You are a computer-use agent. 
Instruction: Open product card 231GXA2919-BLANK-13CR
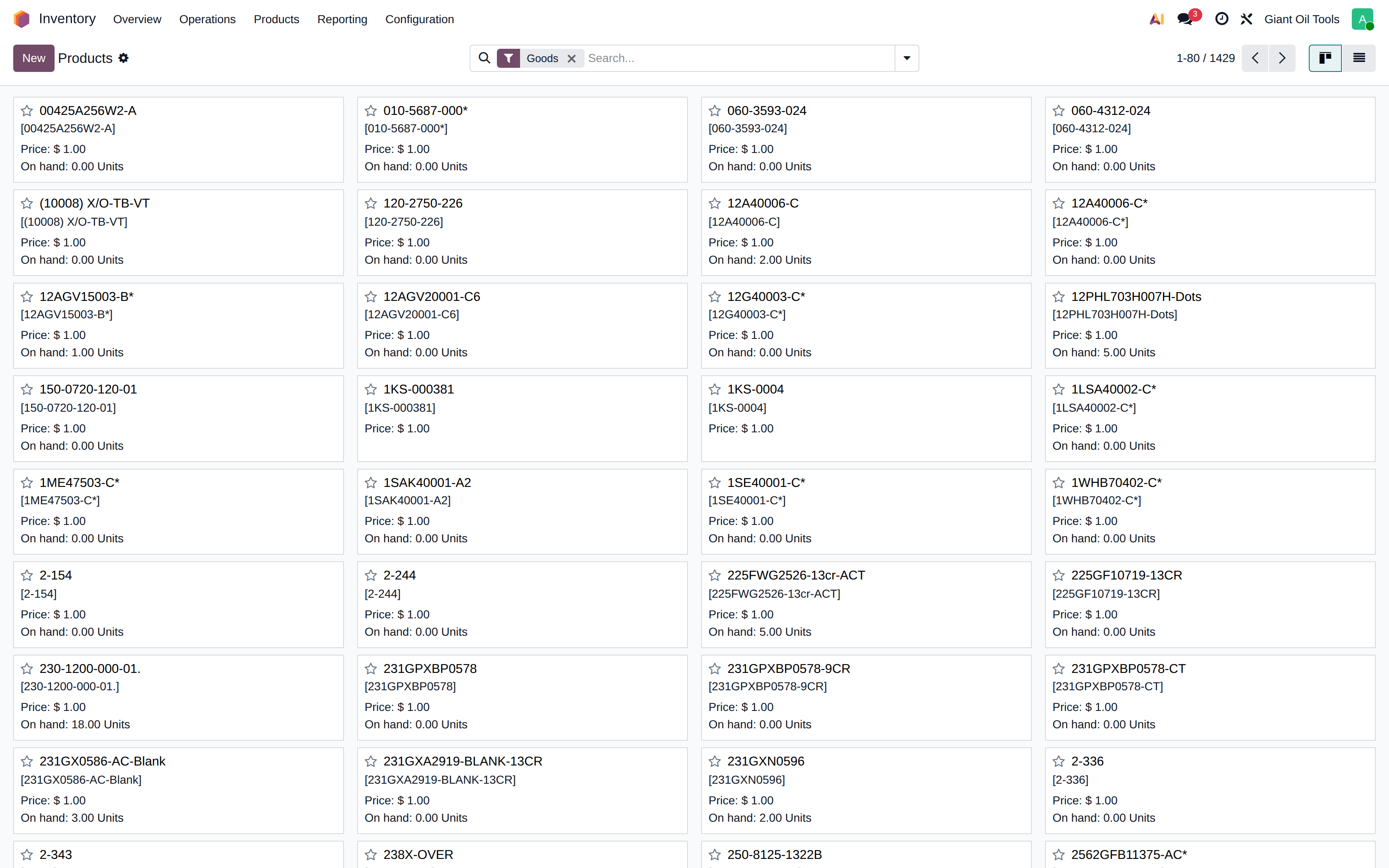[x=522, y=790]
